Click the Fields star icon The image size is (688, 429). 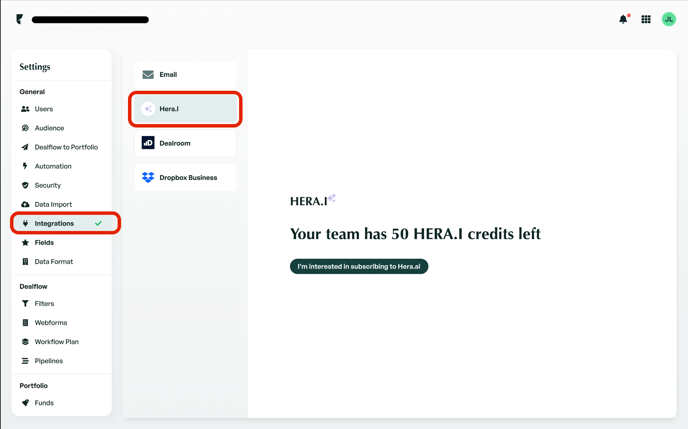[x=25, y=243]
